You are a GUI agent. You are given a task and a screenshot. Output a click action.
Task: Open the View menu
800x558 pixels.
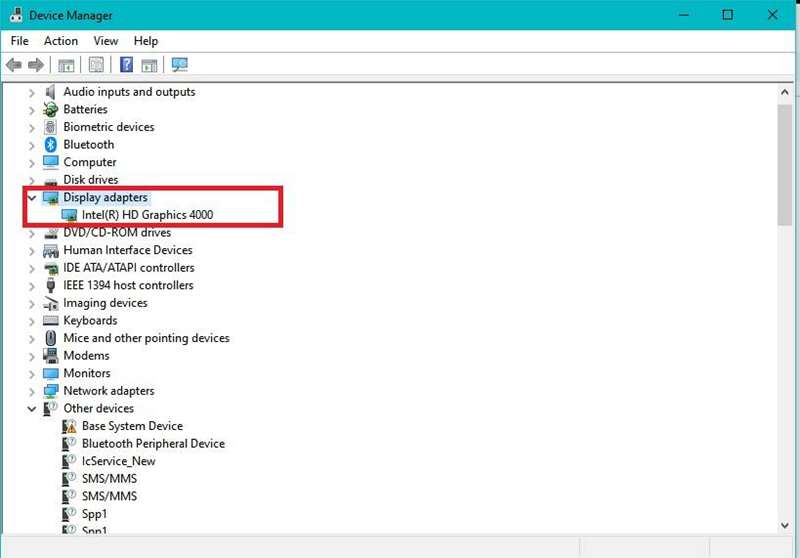point(106,41)
